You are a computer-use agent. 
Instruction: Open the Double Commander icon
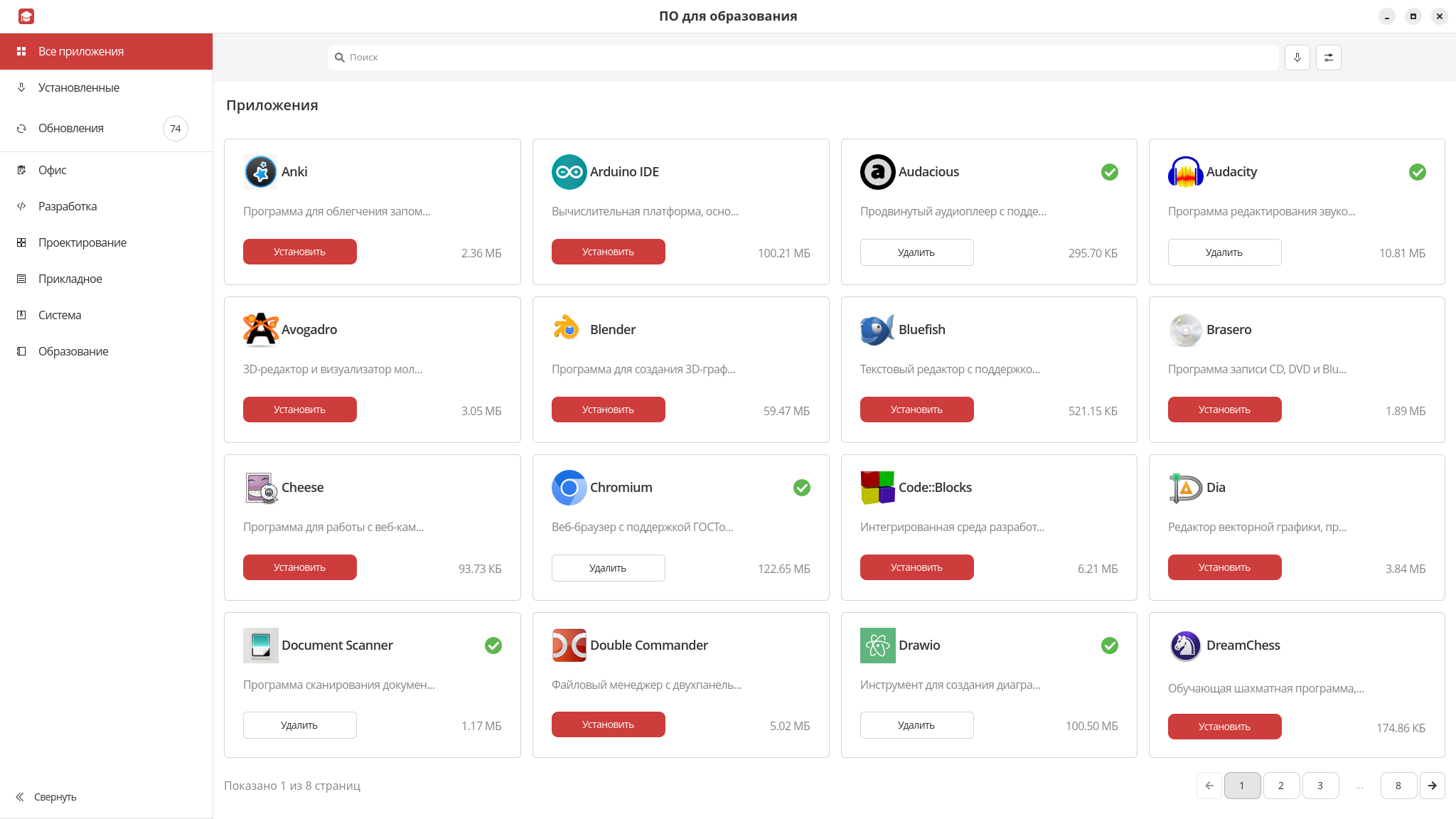[x=569, y=646]
